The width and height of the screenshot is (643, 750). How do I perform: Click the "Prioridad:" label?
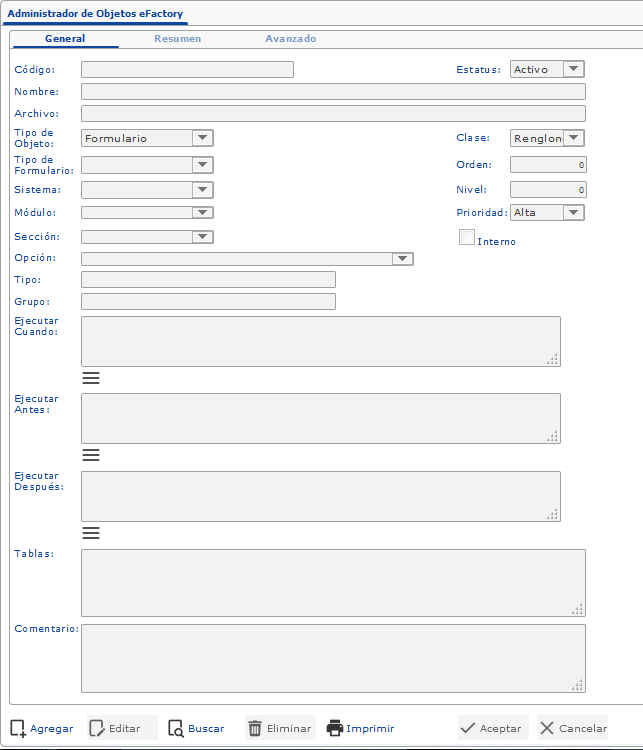(x=482, y=213)
